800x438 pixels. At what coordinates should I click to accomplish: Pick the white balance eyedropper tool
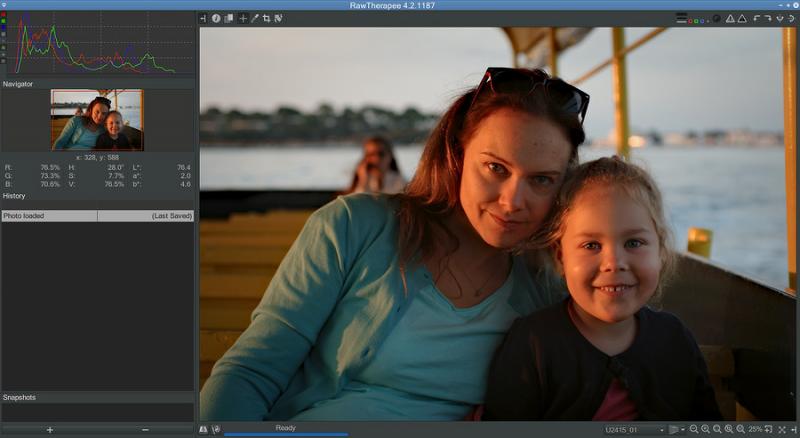pyautogui.click(x=255, y=18)
